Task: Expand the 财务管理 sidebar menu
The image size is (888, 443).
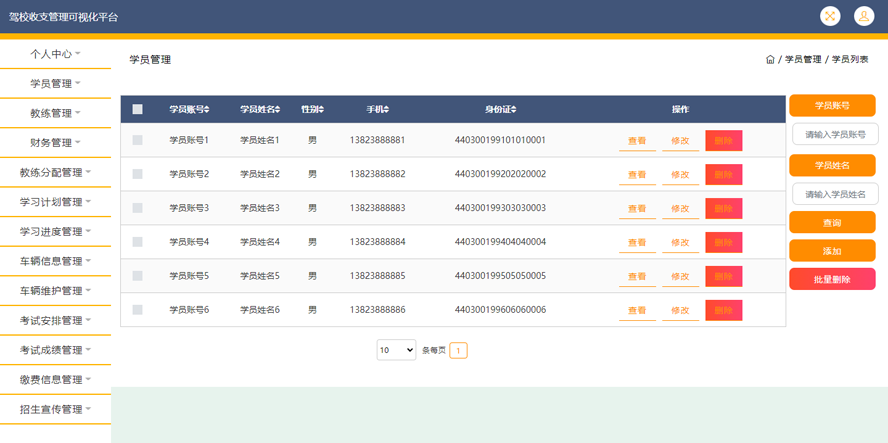Action: click(55, 143)
